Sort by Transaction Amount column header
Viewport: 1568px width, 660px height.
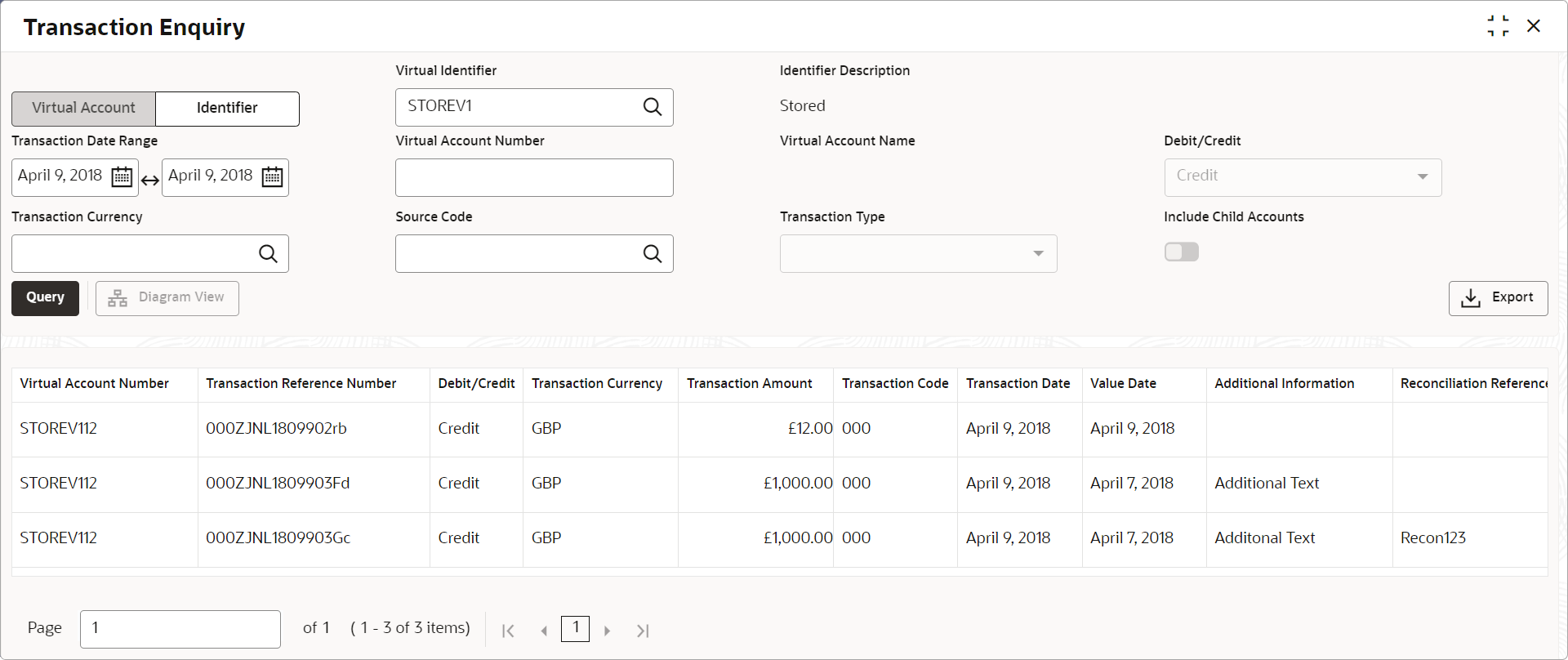(x=749, y=383)
